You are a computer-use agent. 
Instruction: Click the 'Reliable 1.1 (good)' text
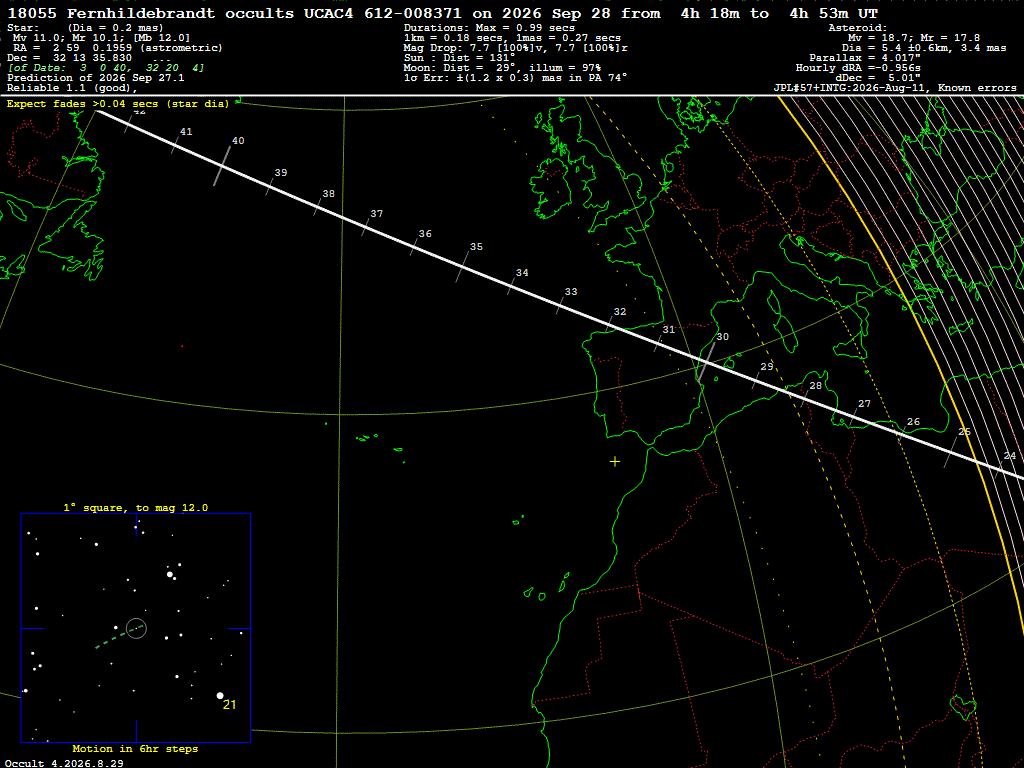pos(72,88)
